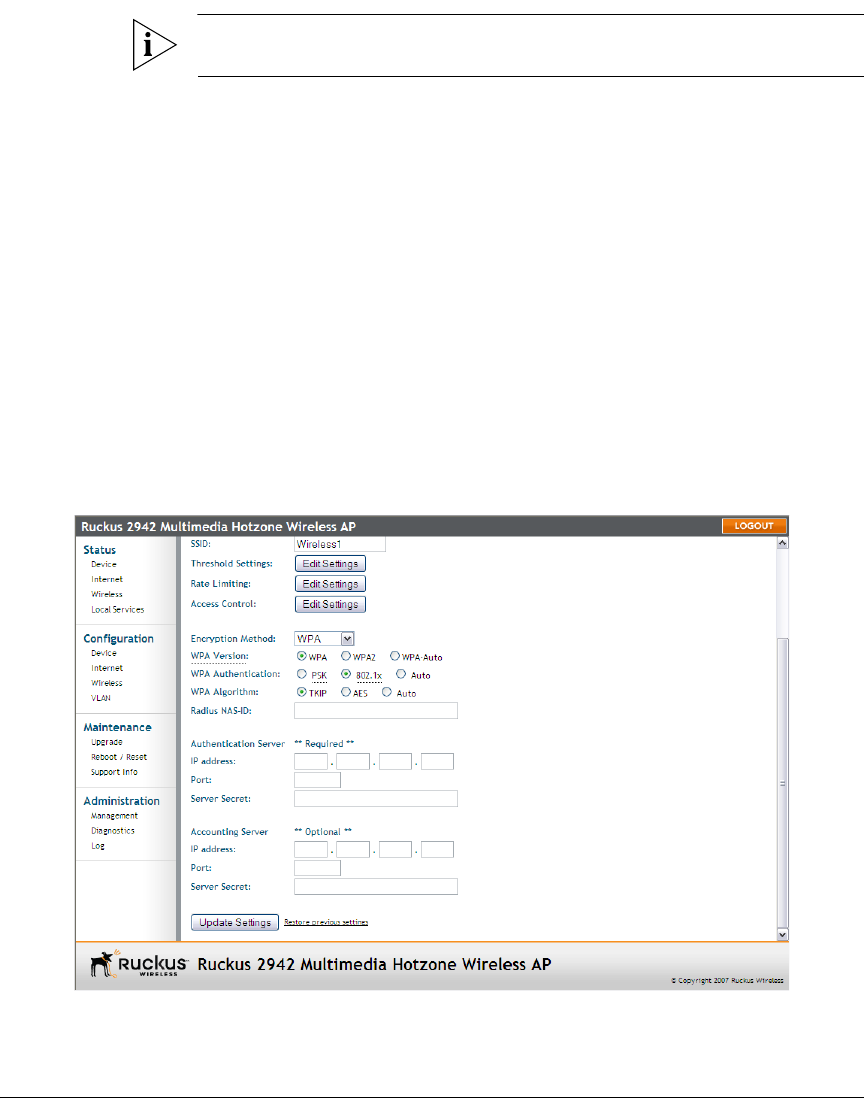This screenshot has width=864, height=1099.
Task: Click the Accounting Server heading text
Action: [x=229, y=832]
